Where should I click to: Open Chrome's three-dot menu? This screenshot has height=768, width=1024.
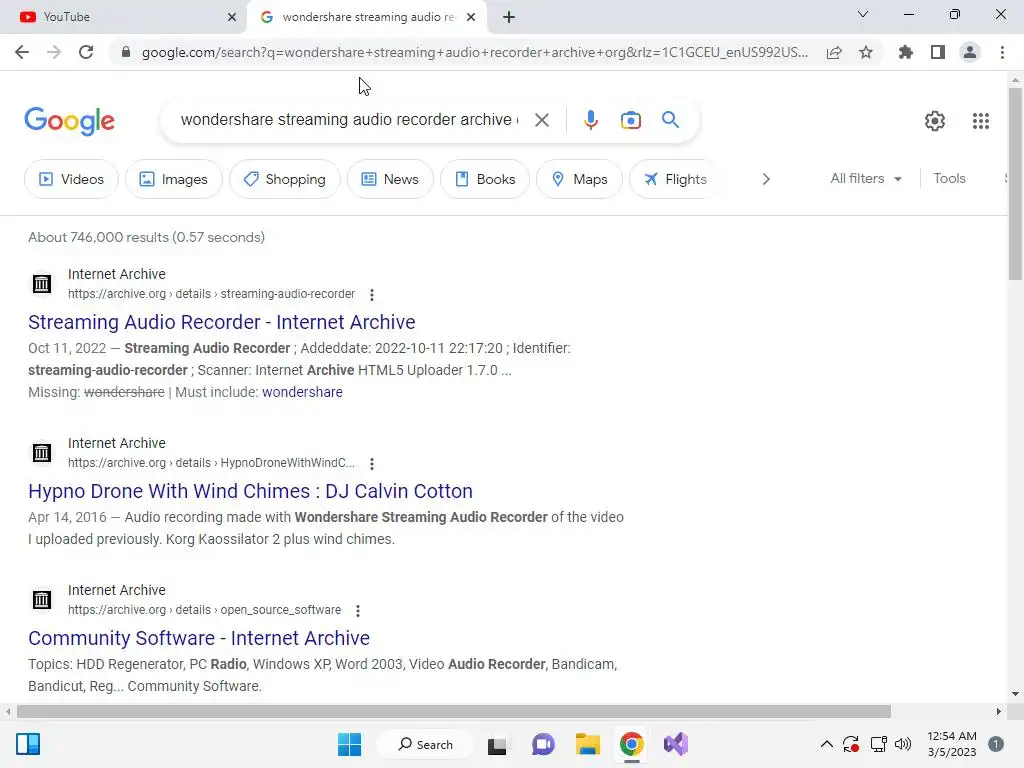(x=1002, y=52)
